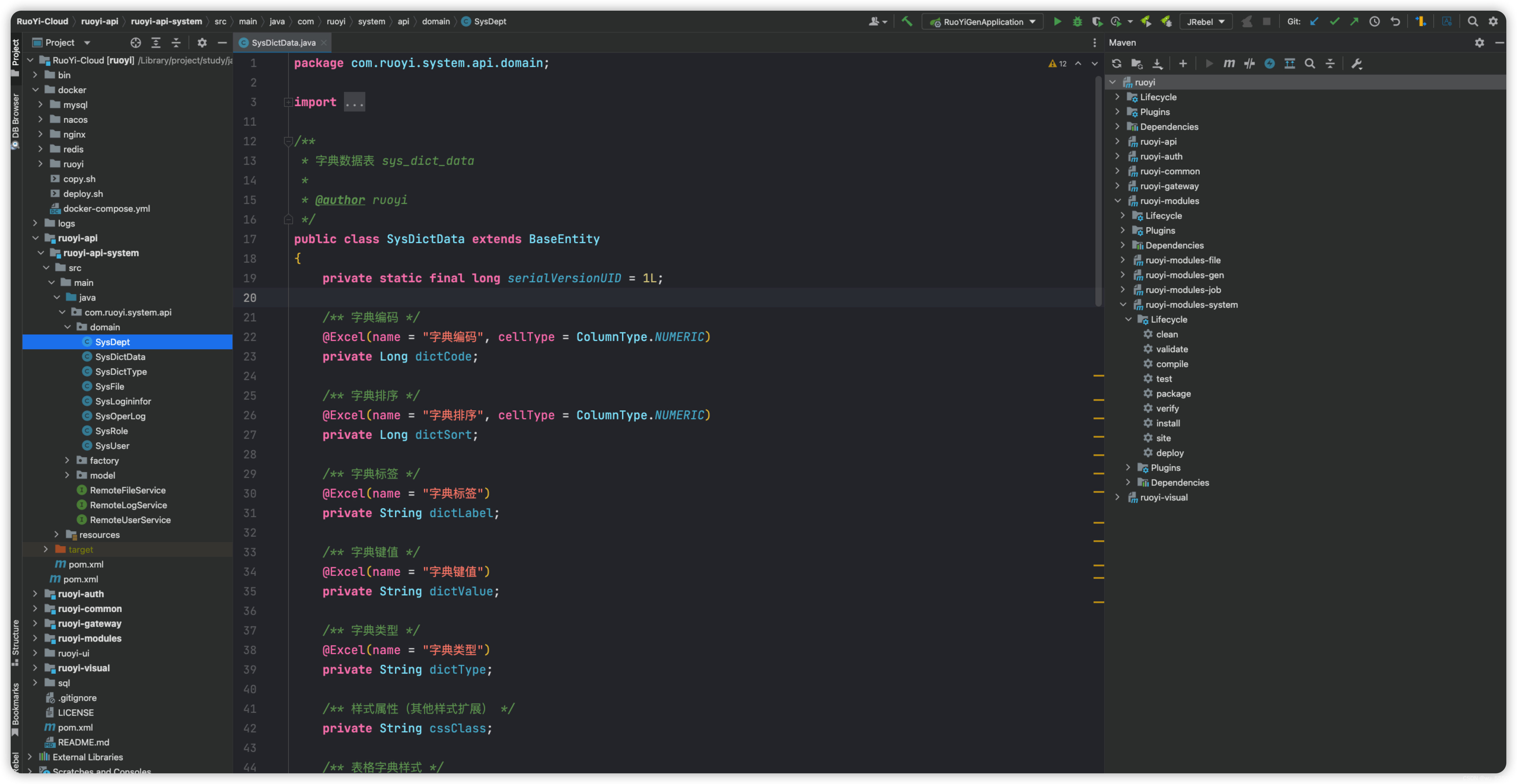
Task: Open the run configuration RuoYiGenApplication dropdown
Action: tap(982, 22)
